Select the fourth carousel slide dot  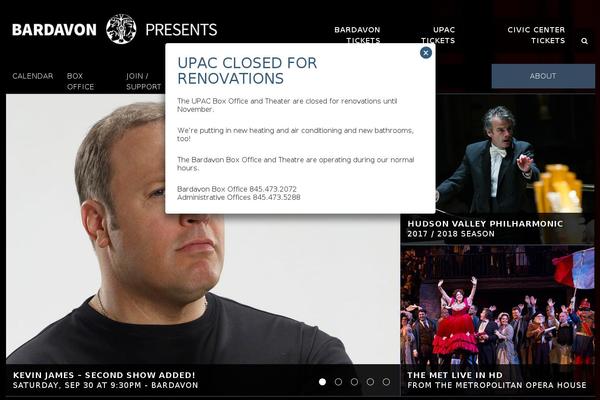(x=370, y=382)
